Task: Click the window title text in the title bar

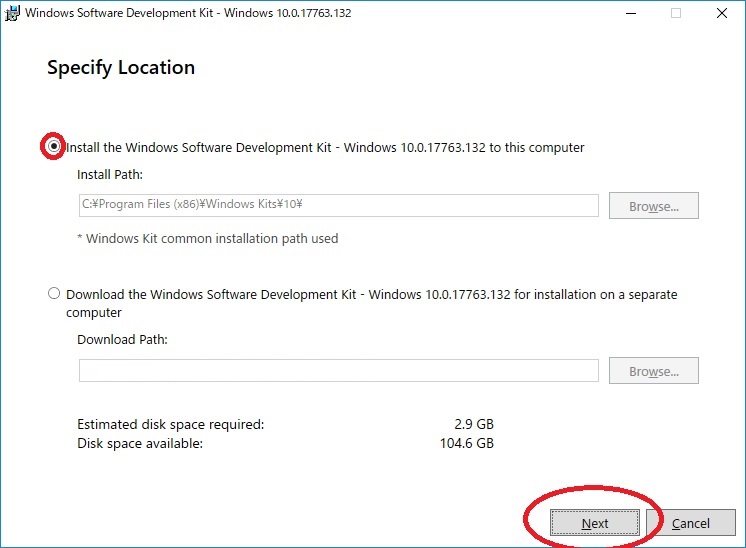Action: tap(188, 13)
